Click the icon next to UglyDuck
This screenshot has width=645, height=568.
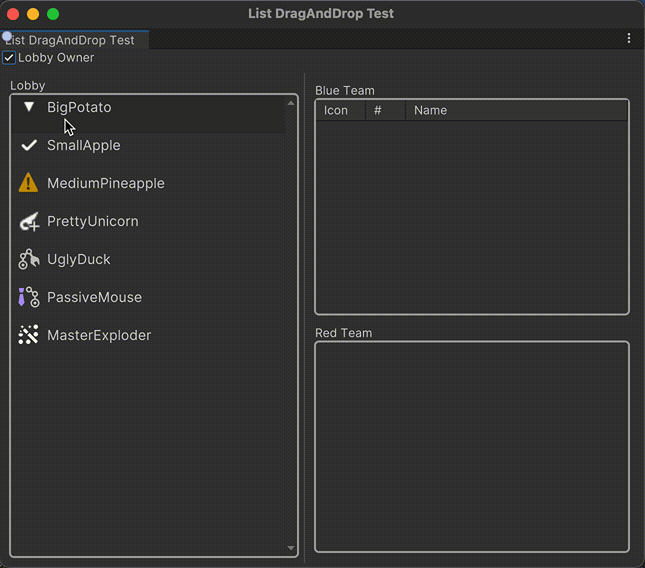coord(29,259)
